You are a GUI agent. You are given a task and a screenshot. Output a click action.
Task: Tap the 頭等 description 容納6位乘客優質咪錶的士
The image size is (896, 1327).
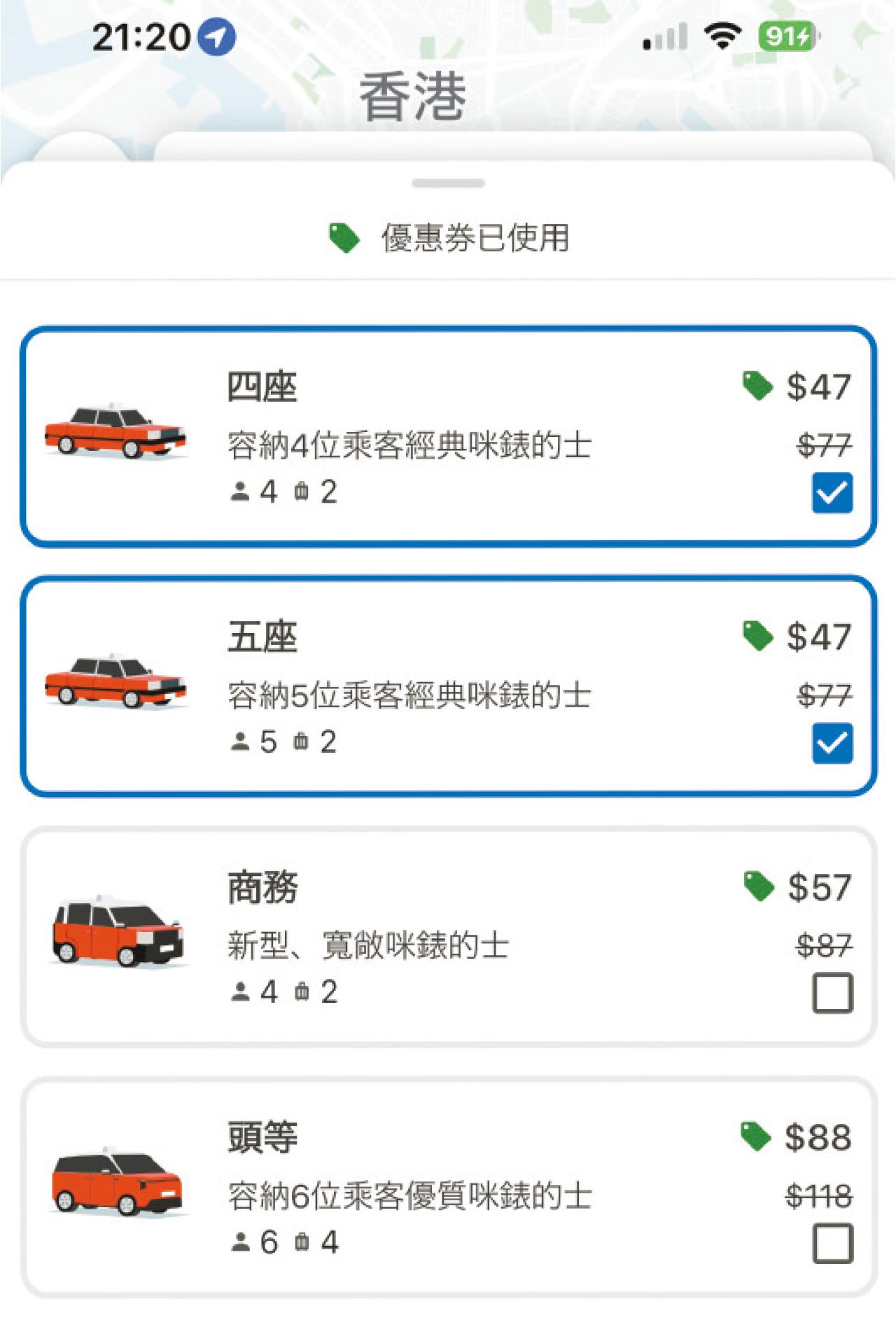[409, 1196]
